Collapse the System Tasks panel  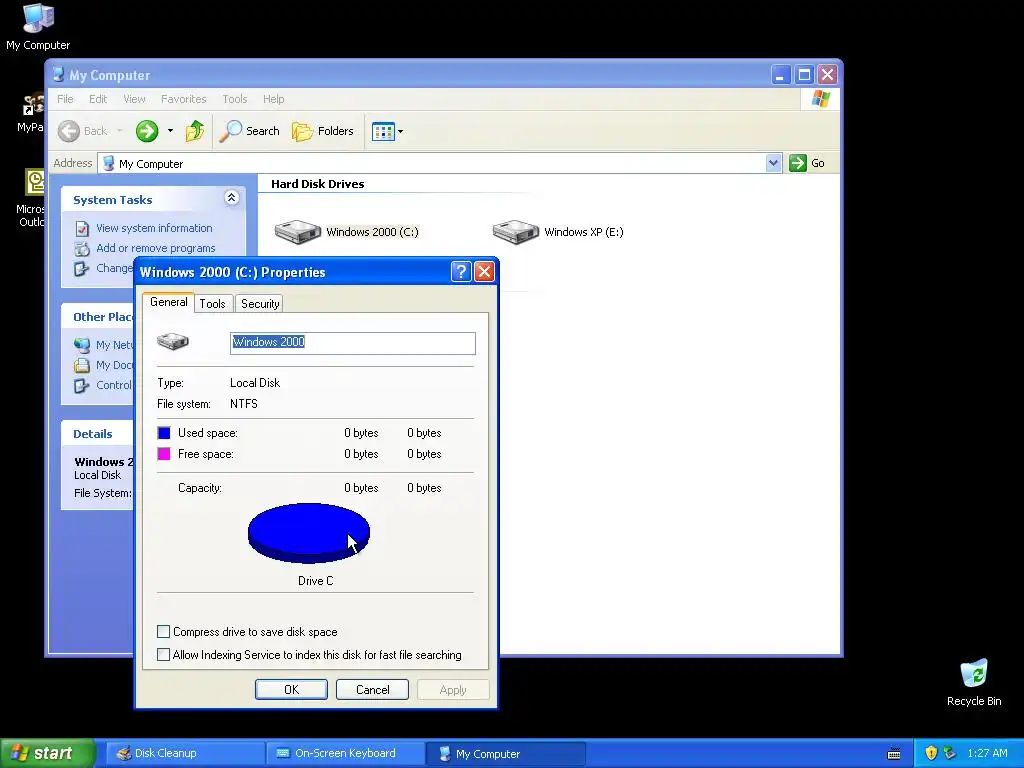click(231, 198)
